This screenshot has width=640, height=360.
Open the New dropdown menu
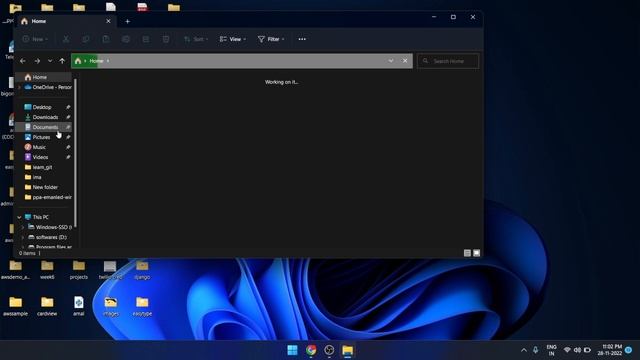click(x=35, y=39)
